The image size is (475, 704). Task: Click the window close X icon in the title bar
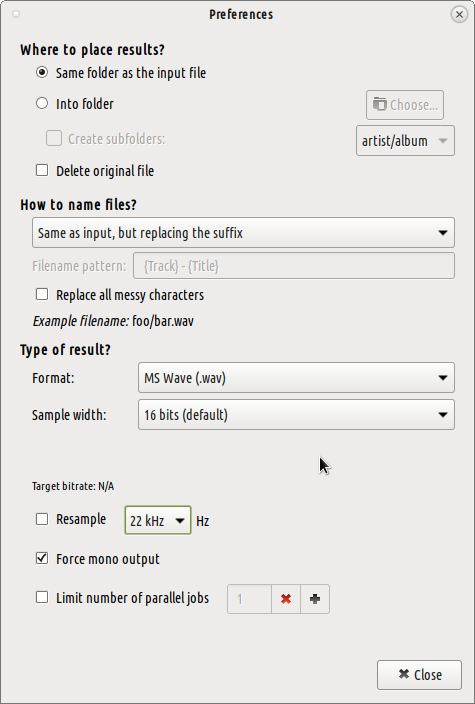point(459,14)
